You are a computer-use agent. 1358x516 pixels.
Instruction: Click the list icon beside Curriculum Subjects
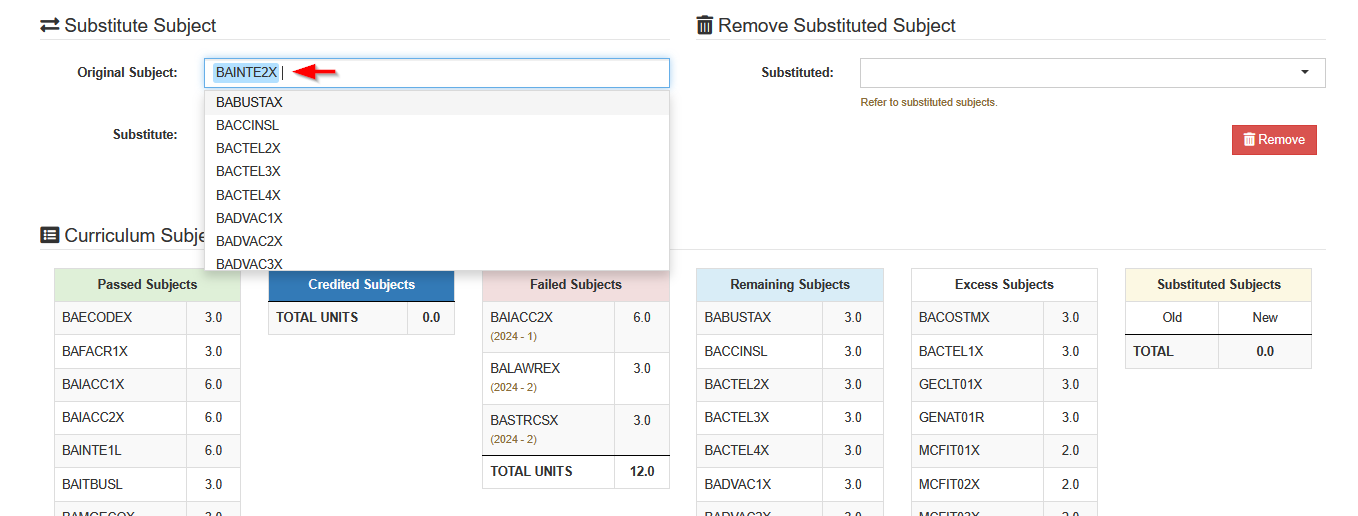(x=50, y=236)
